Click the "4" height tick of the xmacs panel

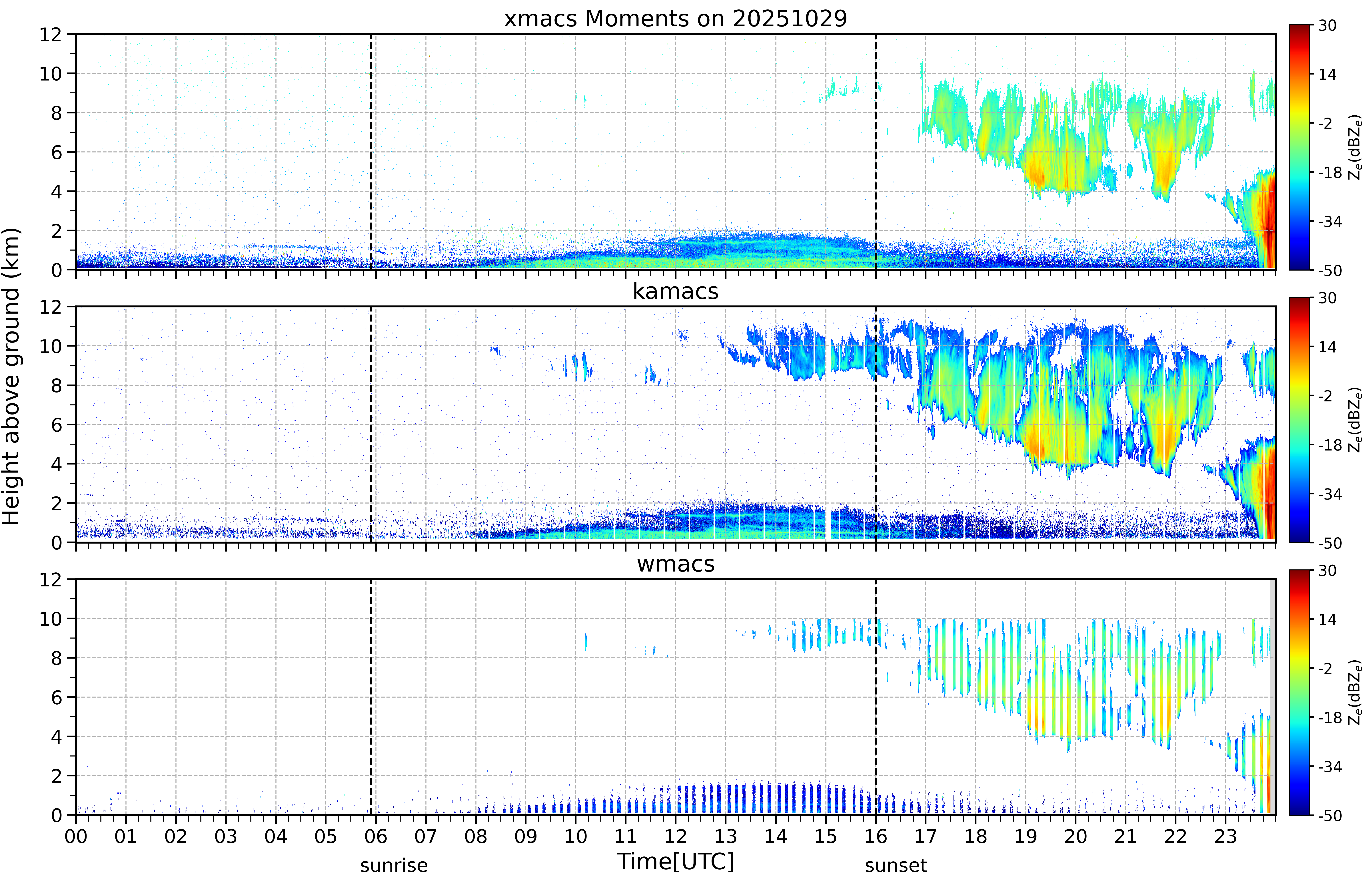56,191
